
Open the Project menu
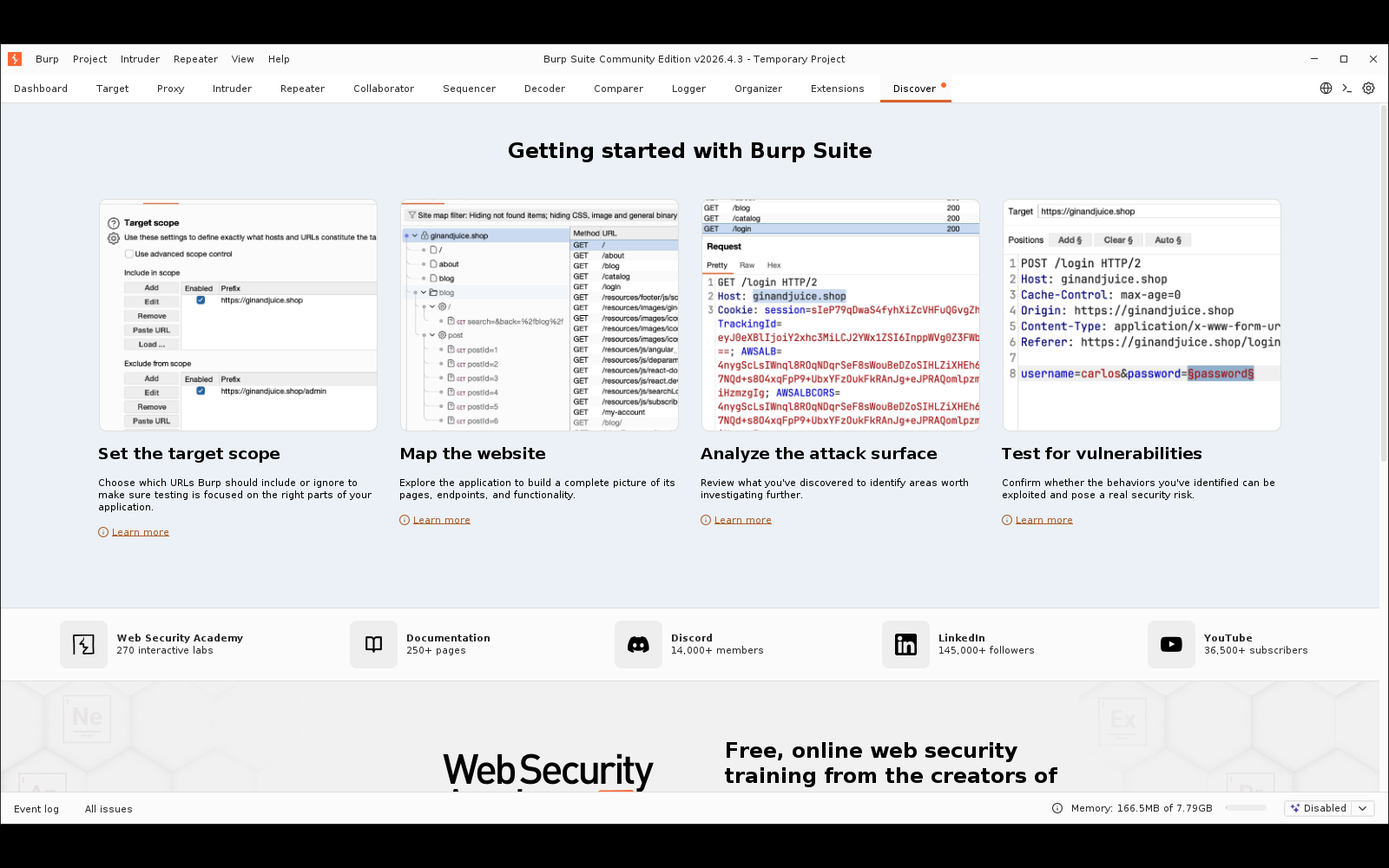tap(90, 59)
